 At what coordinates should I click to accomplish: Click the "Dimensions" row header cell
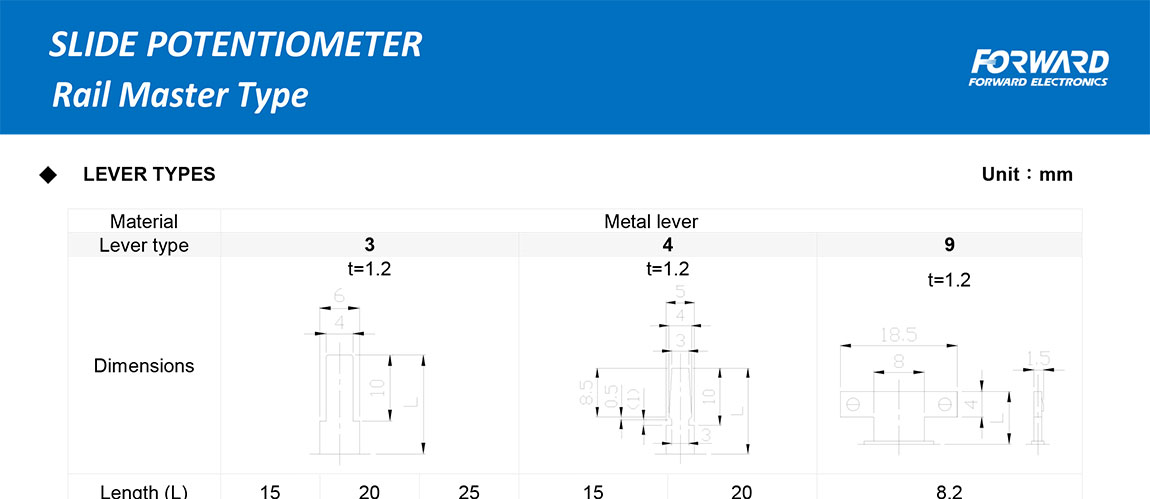point(144,366)
